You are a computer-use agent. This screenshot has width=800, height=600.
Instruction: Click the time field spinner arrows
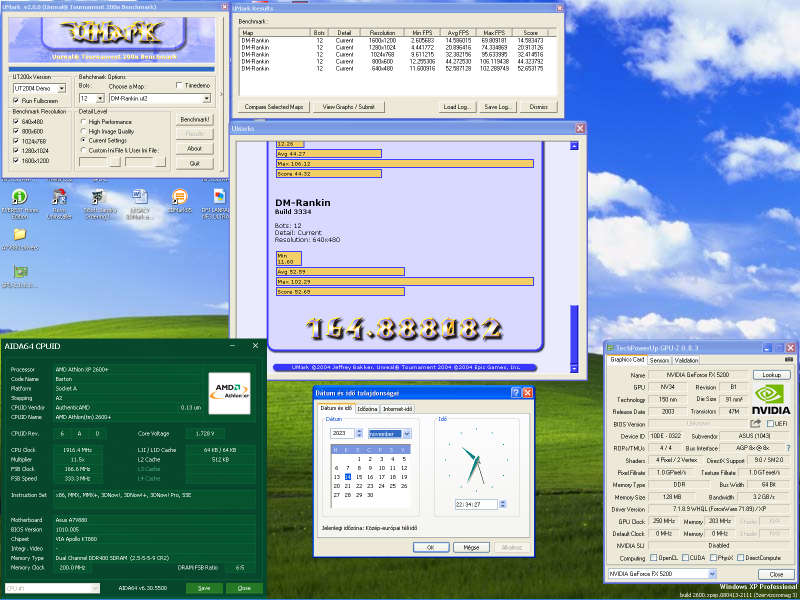(x=502, y=504)
